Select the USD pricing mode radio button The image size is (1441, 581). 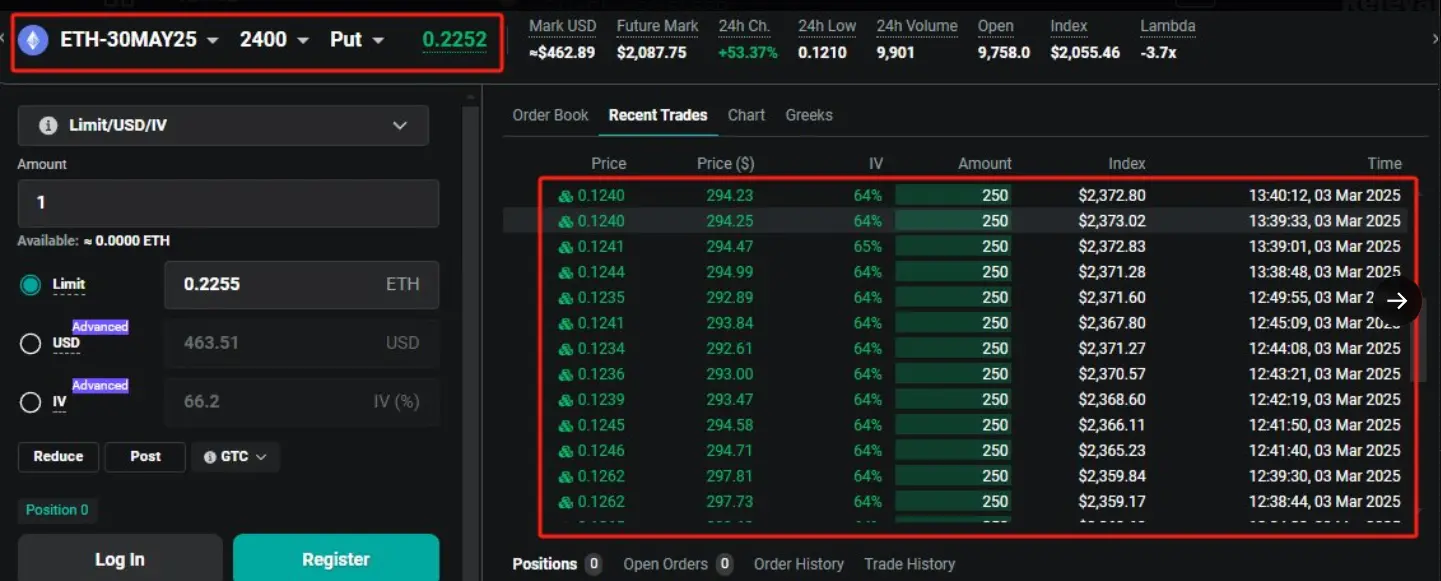pos(29,343)
